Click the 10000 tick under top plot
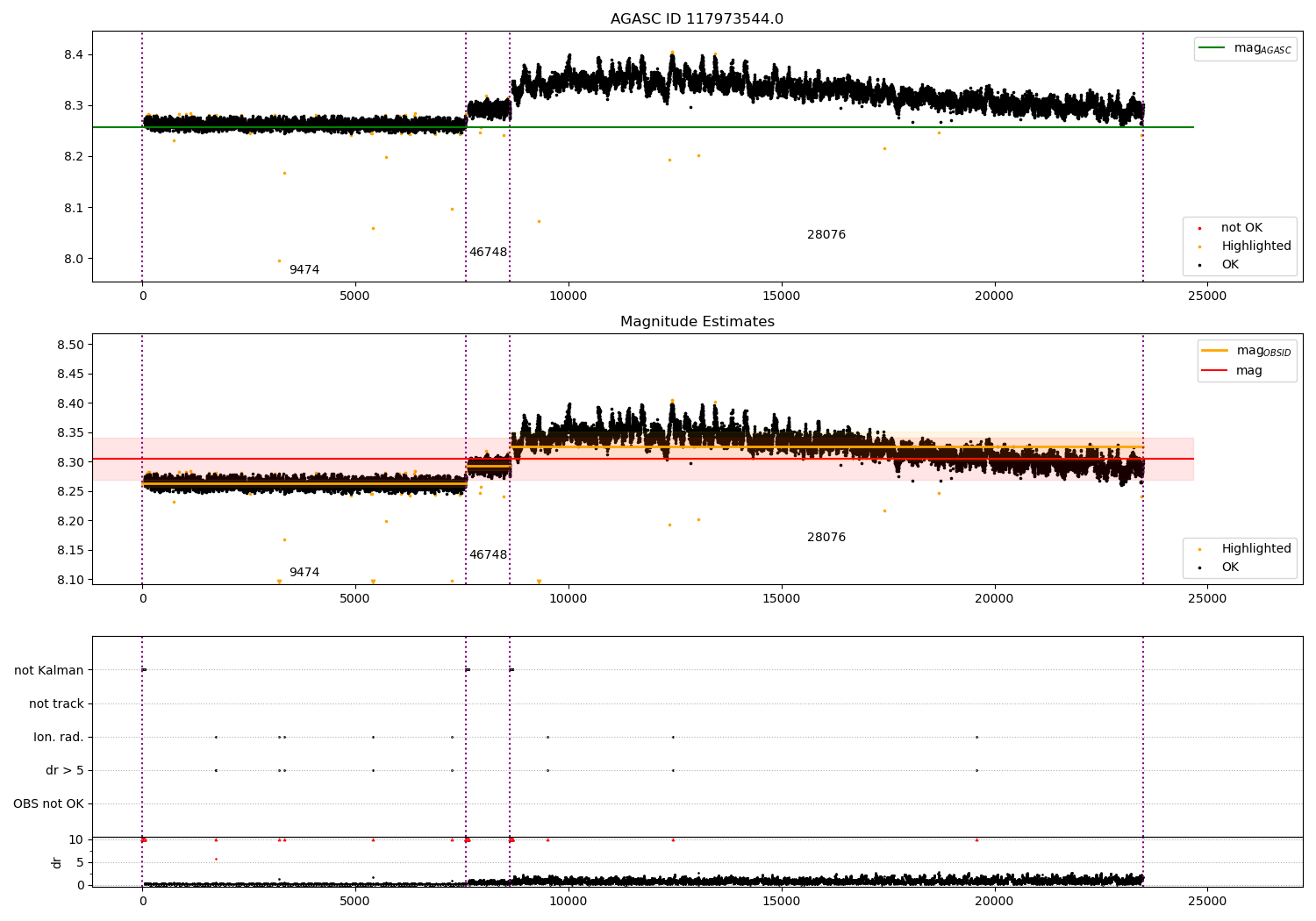The image size is (1316, 921). point(569,296)
